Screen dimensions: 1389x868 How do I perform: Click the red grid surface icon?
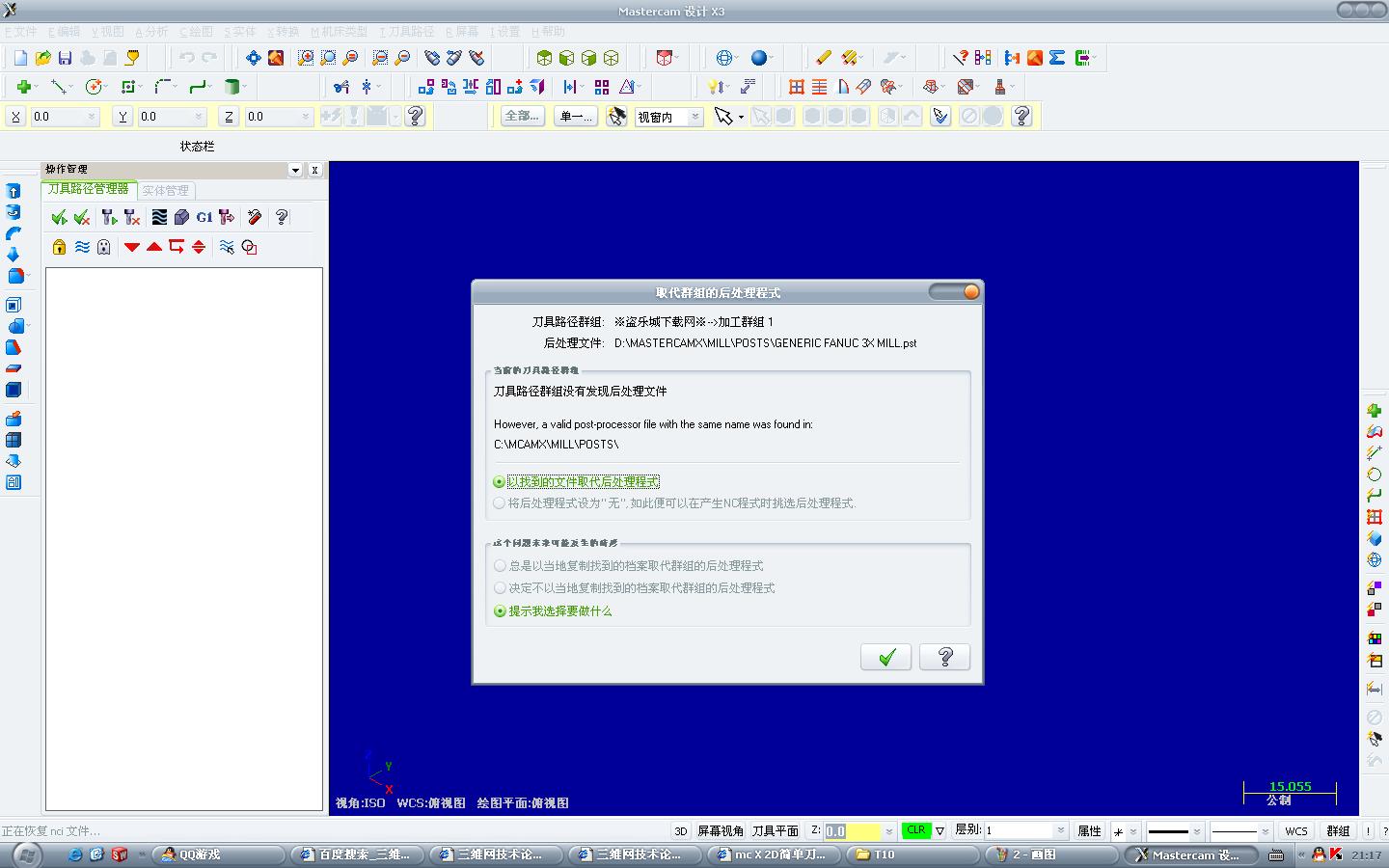pos(797,87)
